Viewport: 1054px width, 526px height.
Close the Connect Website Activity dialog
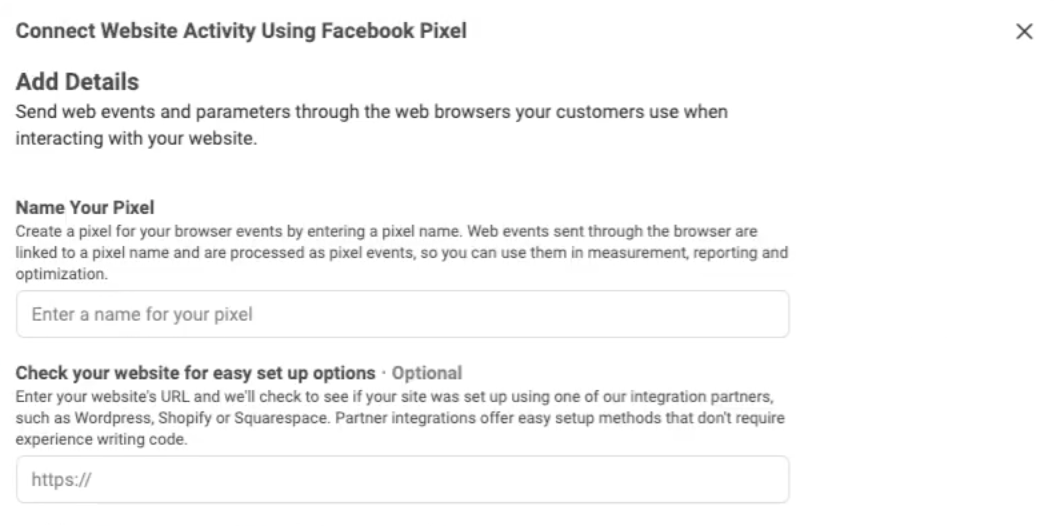(x=1024, y=32)
